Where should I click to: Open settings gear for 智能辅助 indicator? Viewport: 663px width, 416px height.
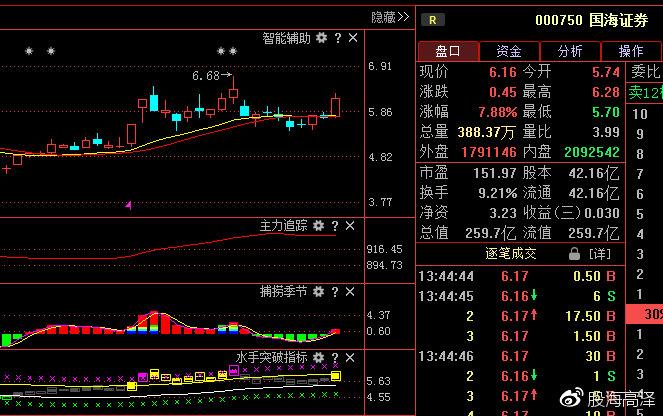tap(321, 38)
